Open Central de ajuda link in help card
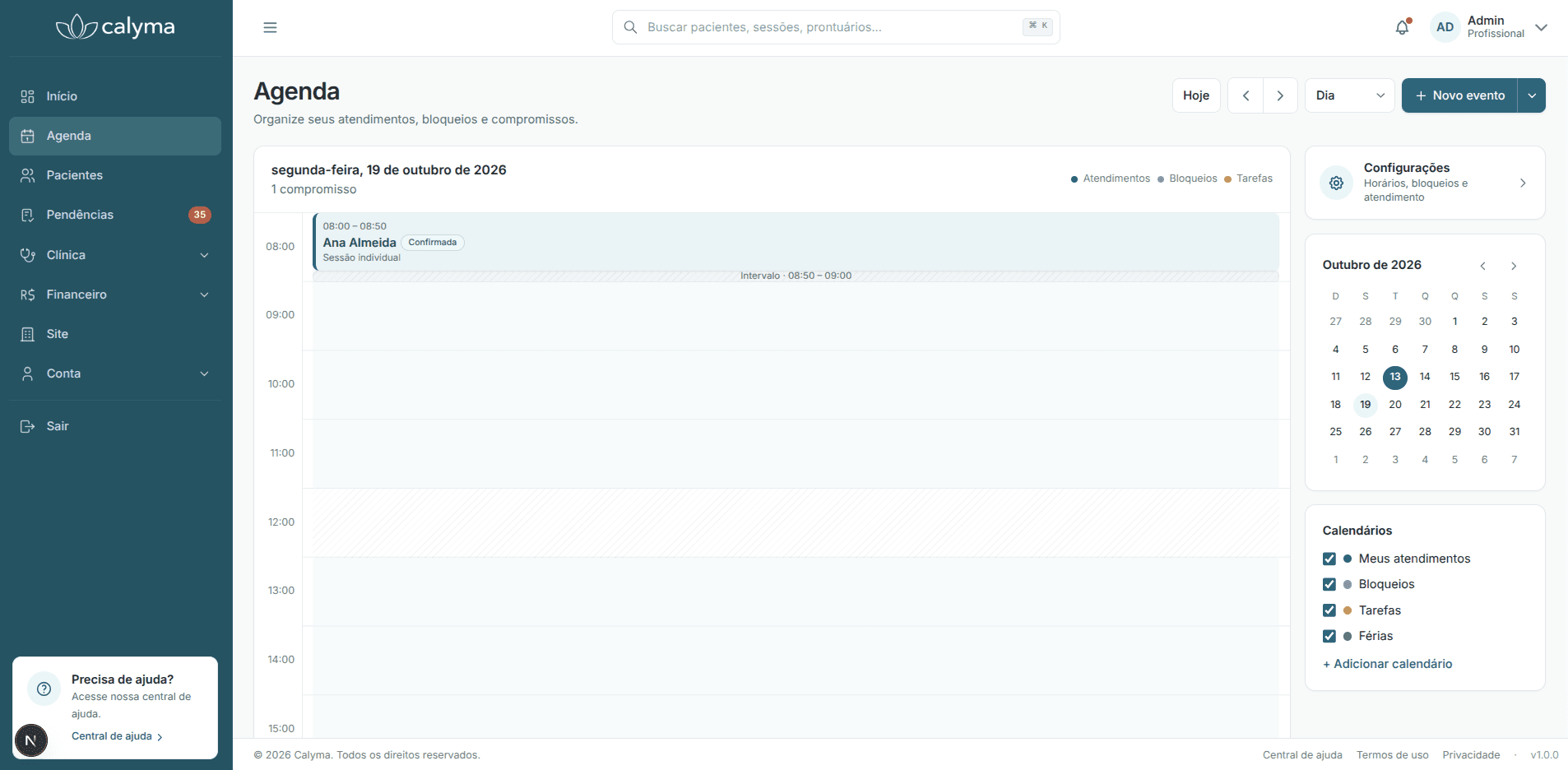The width and height of the screenshot is (1568, 770). point(117,736)
